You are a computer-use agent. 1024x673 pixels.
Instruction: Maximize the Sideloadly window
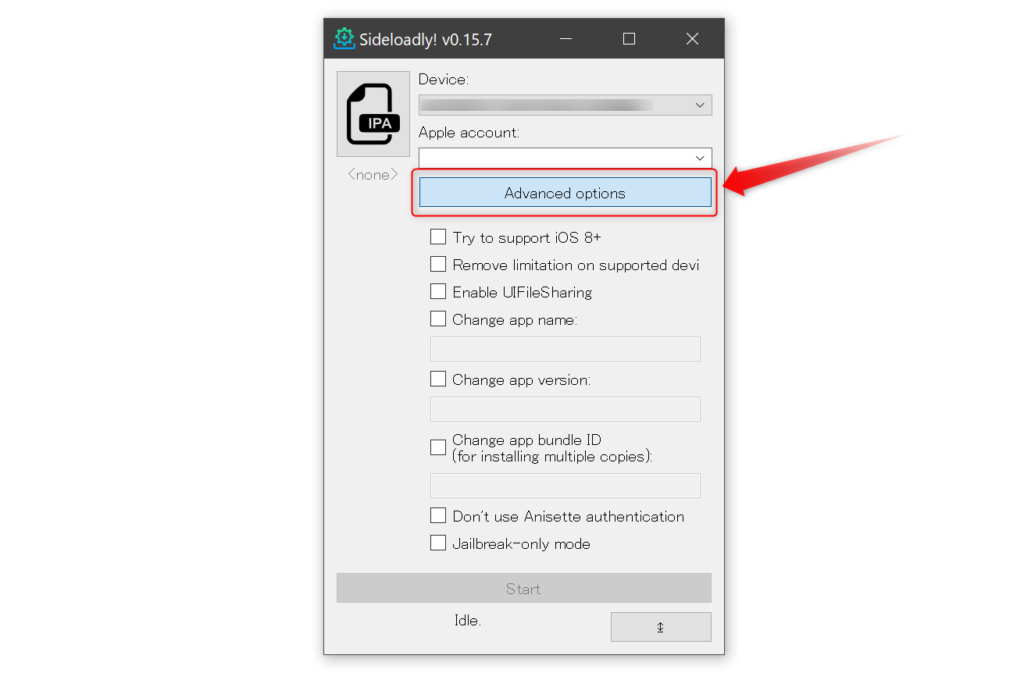click(x=629, y=39)
